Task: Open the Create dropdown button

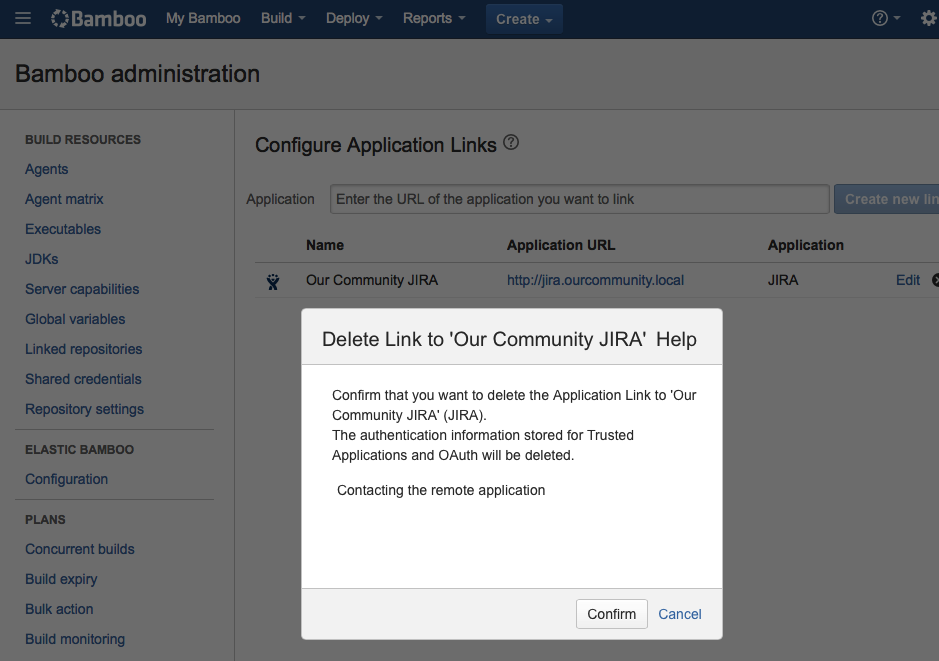Action: click(524, 19)
